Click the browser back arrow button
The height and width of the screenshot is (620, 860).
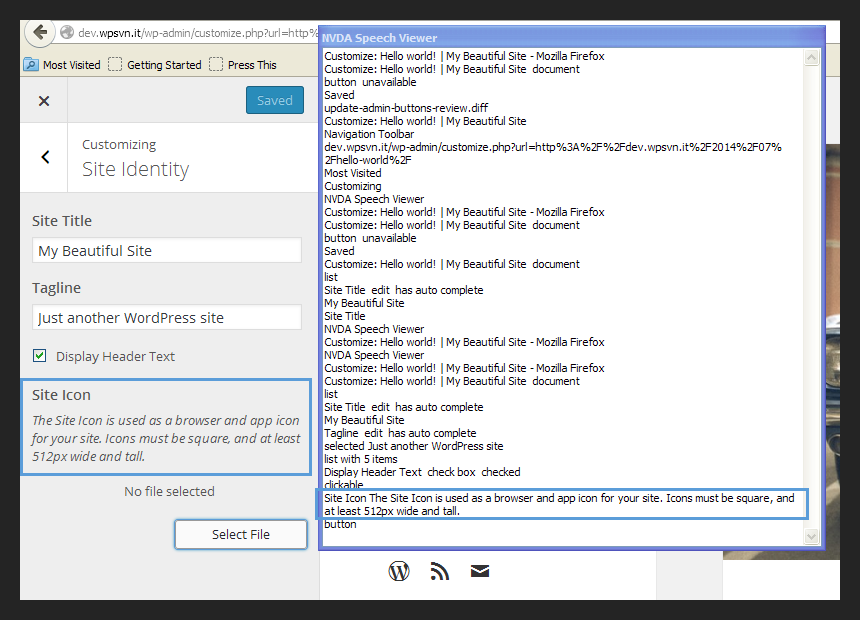[39, 32]
